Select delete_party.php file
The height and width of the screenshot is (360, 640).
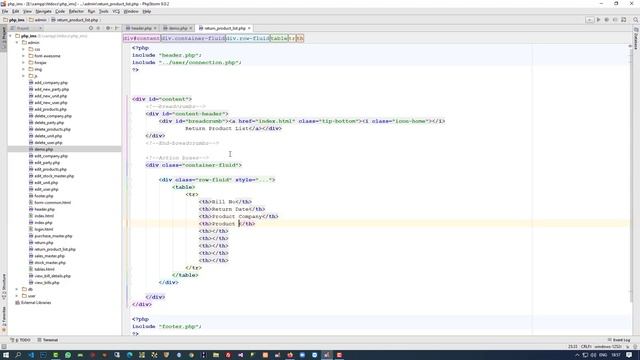pos(49,122)
